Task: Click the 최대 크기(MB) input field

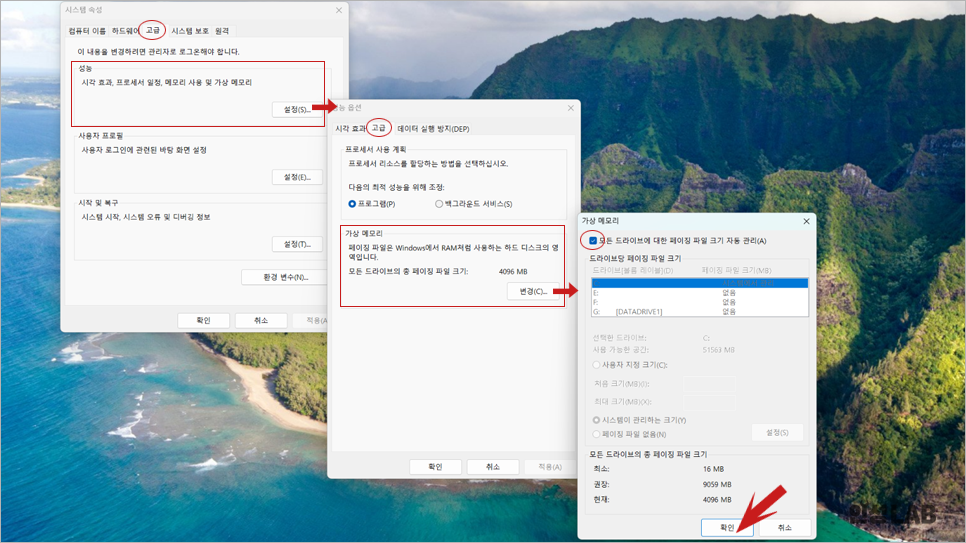Action: [x=709, y=402]
